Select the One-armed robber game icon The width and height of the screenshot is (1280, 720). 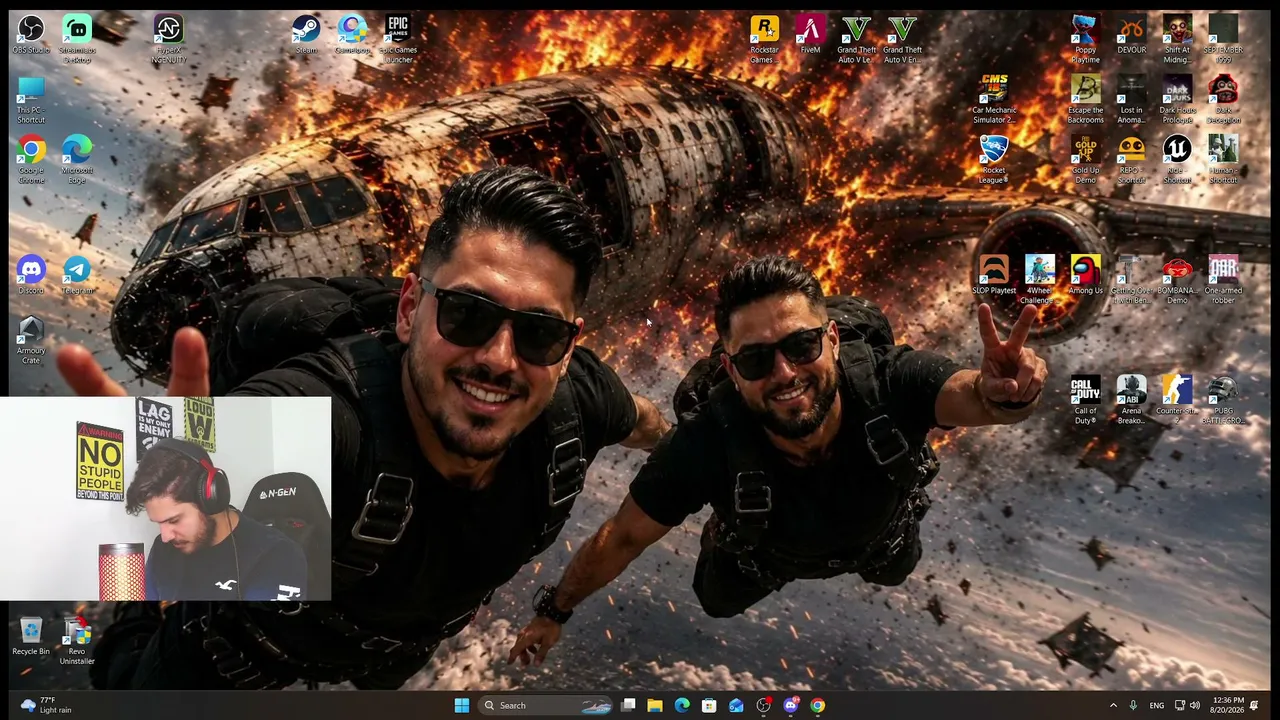(x=1223, y=280)
